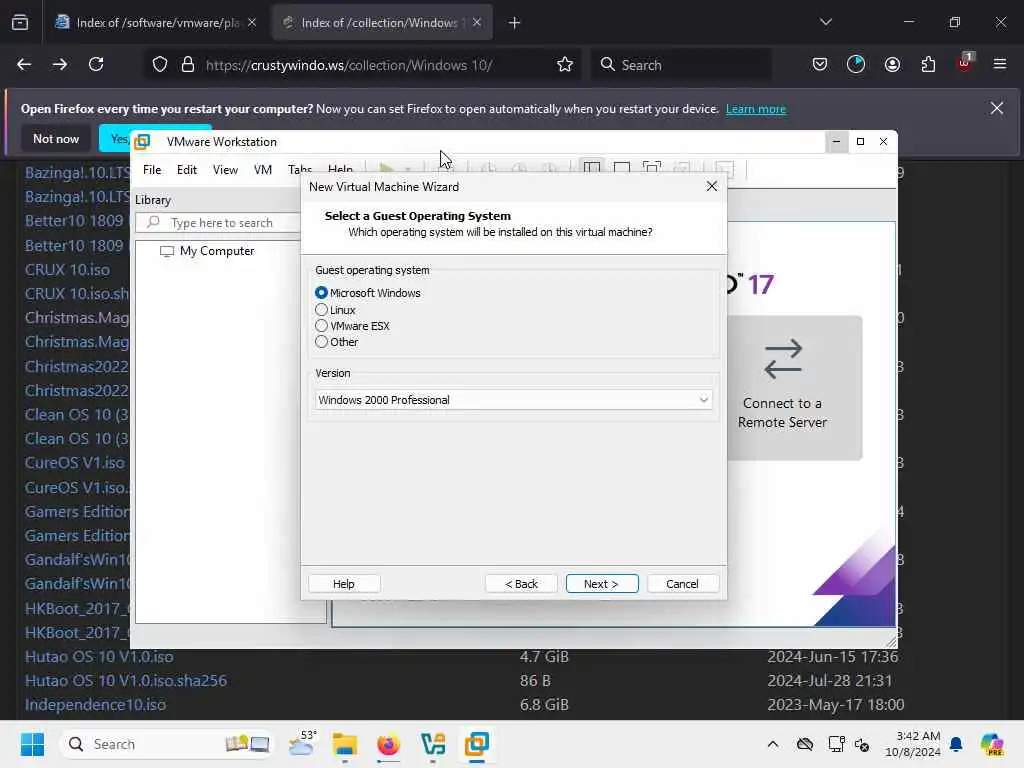The image size is (1024, 768).
Task: Click Not now on the Firefox notification
Action: coord(56,138)
